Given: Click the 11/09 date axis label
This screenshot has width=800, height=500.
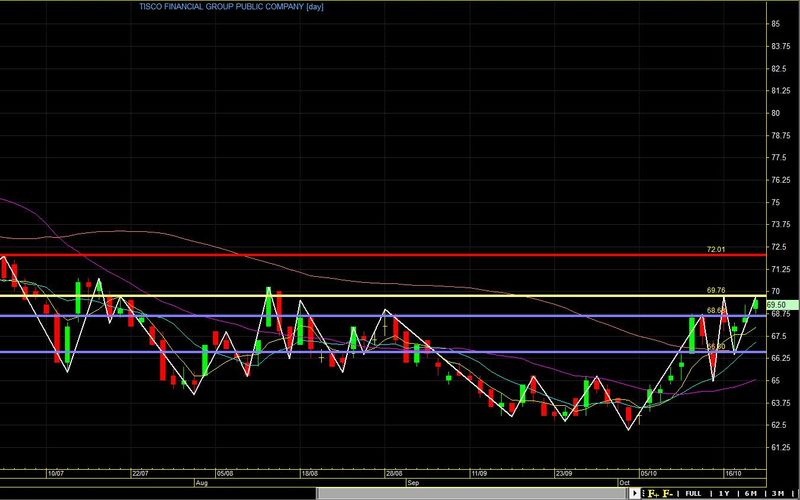Looking at the screenshot, I should 479,473.
